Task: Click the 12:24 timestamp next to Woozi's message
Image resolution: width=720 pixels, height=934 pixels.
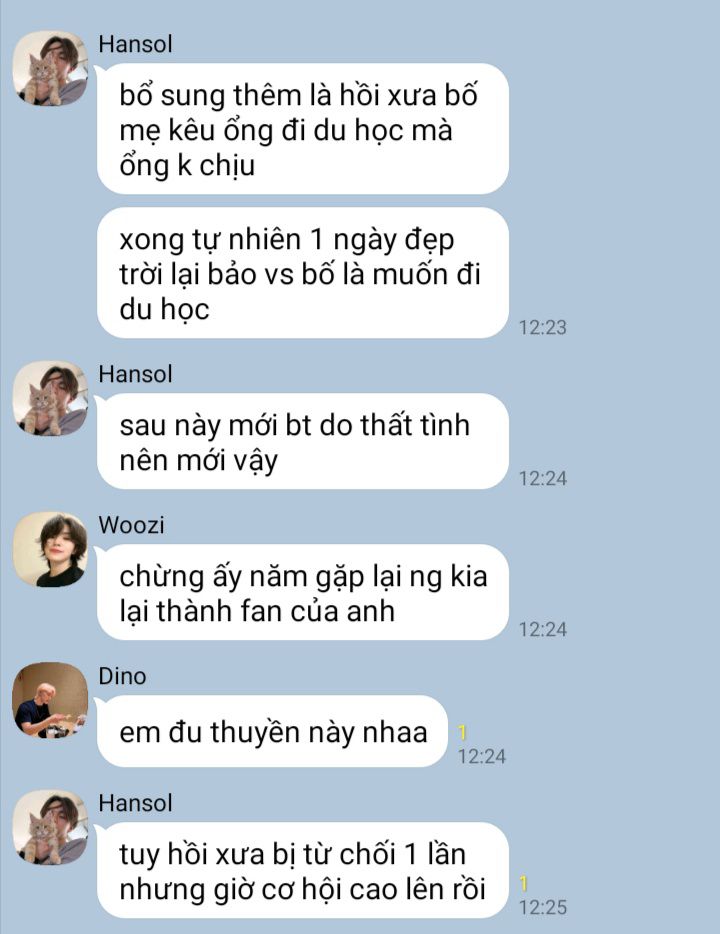Action: point(543,629)
